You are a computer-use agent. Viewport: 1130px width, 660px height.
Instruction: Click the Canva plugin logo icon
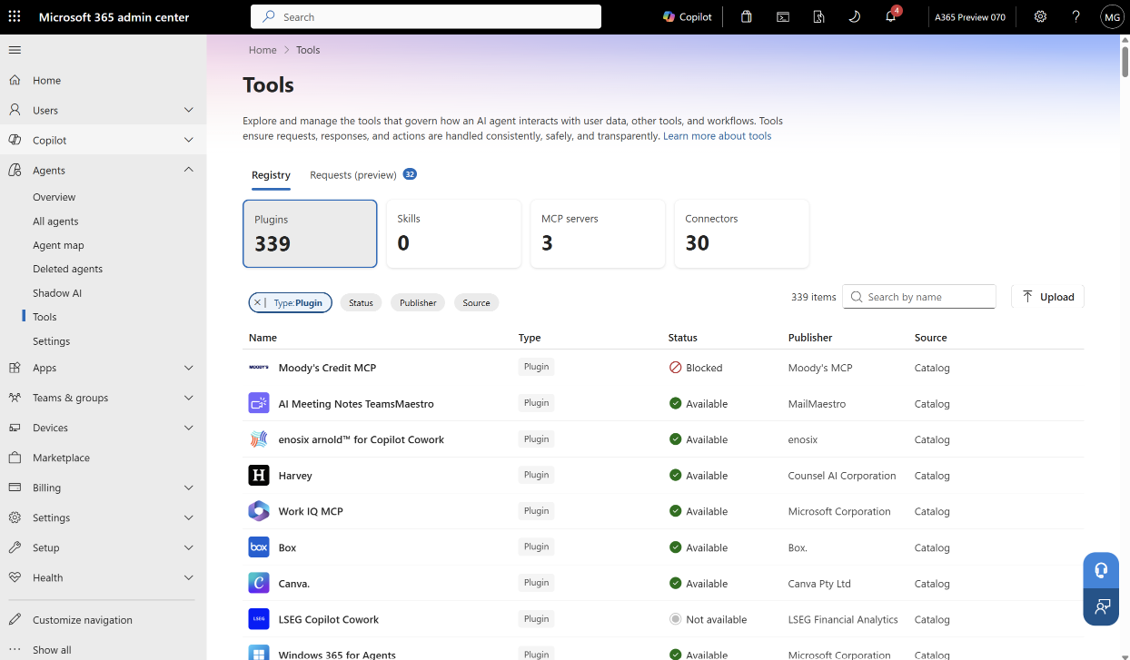tap(259, 583)
